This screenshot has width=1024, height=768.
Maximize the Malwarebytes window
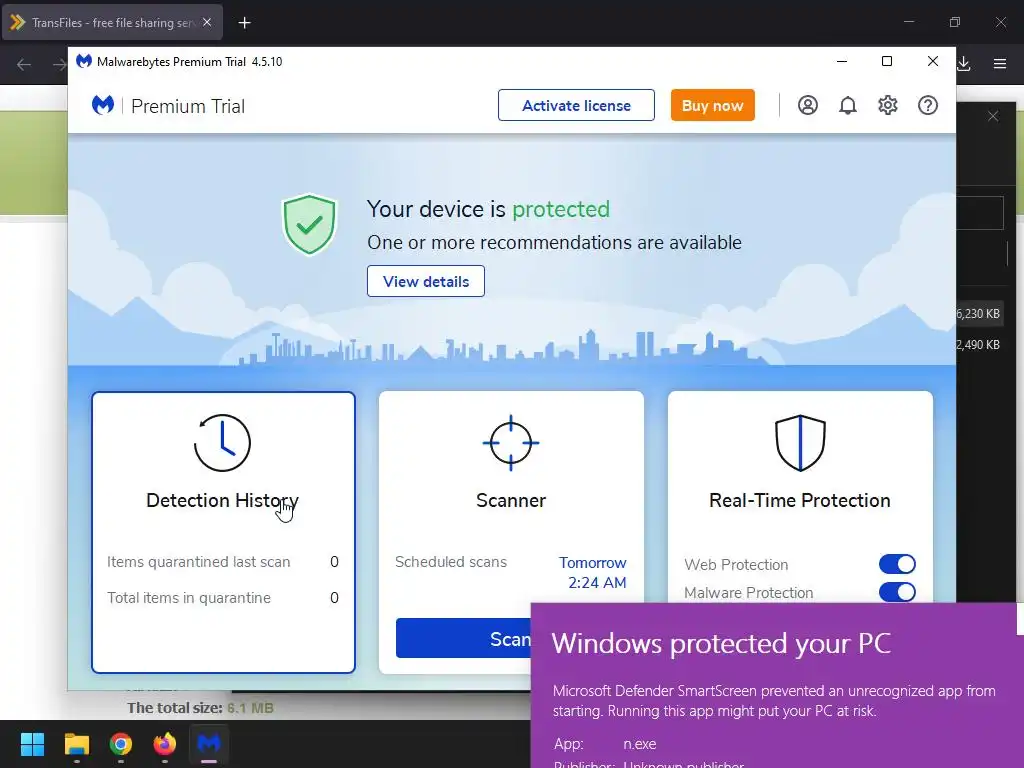(887, 61)
